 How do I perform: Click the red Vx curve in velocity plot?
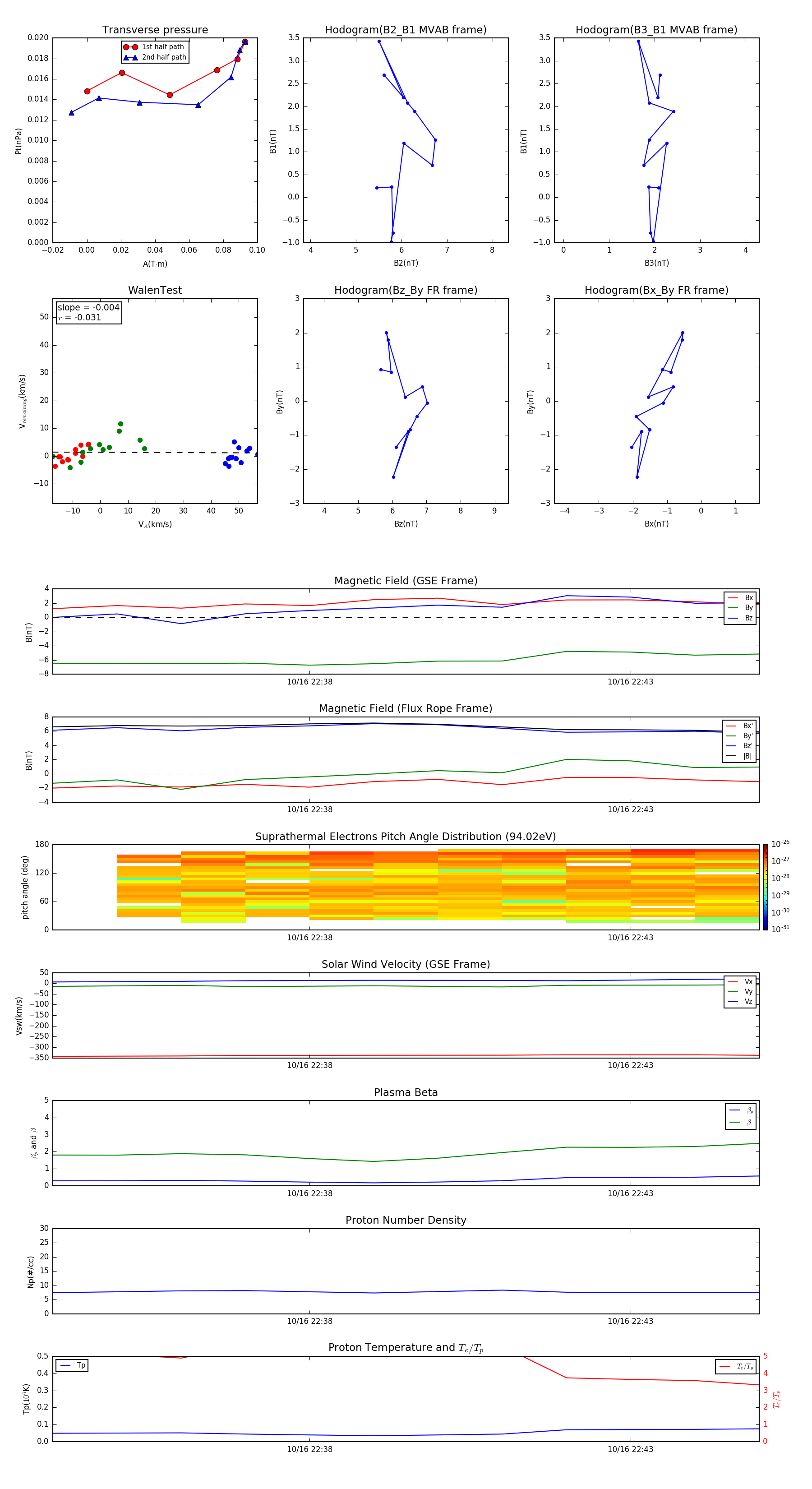[x=406, y=1055]
